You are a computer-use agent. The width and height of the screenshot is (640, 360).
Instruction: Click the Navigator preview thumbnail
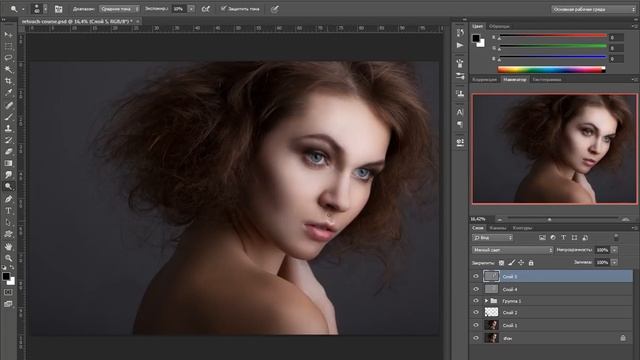coord(554,149)
